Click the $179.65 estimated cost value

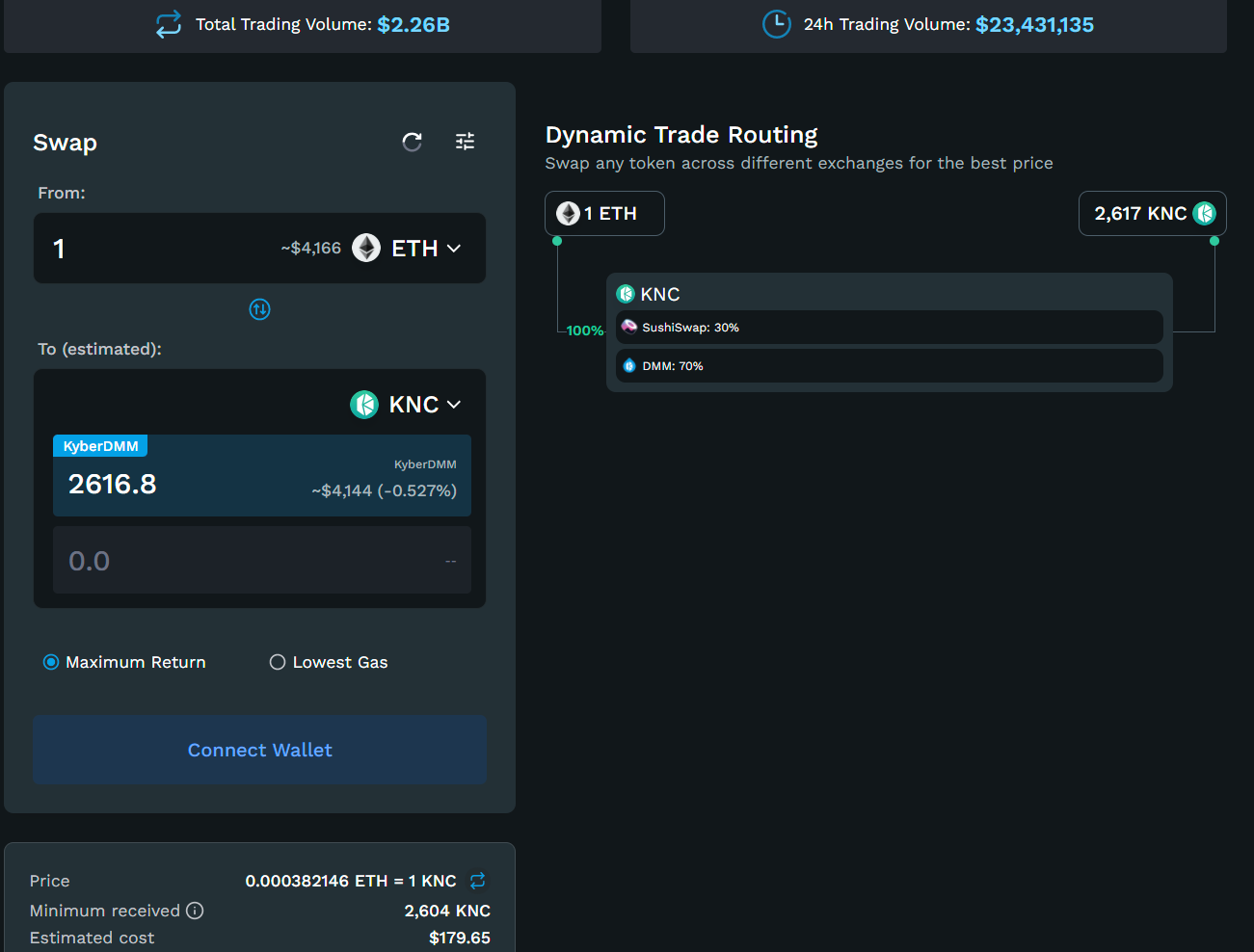460,938
